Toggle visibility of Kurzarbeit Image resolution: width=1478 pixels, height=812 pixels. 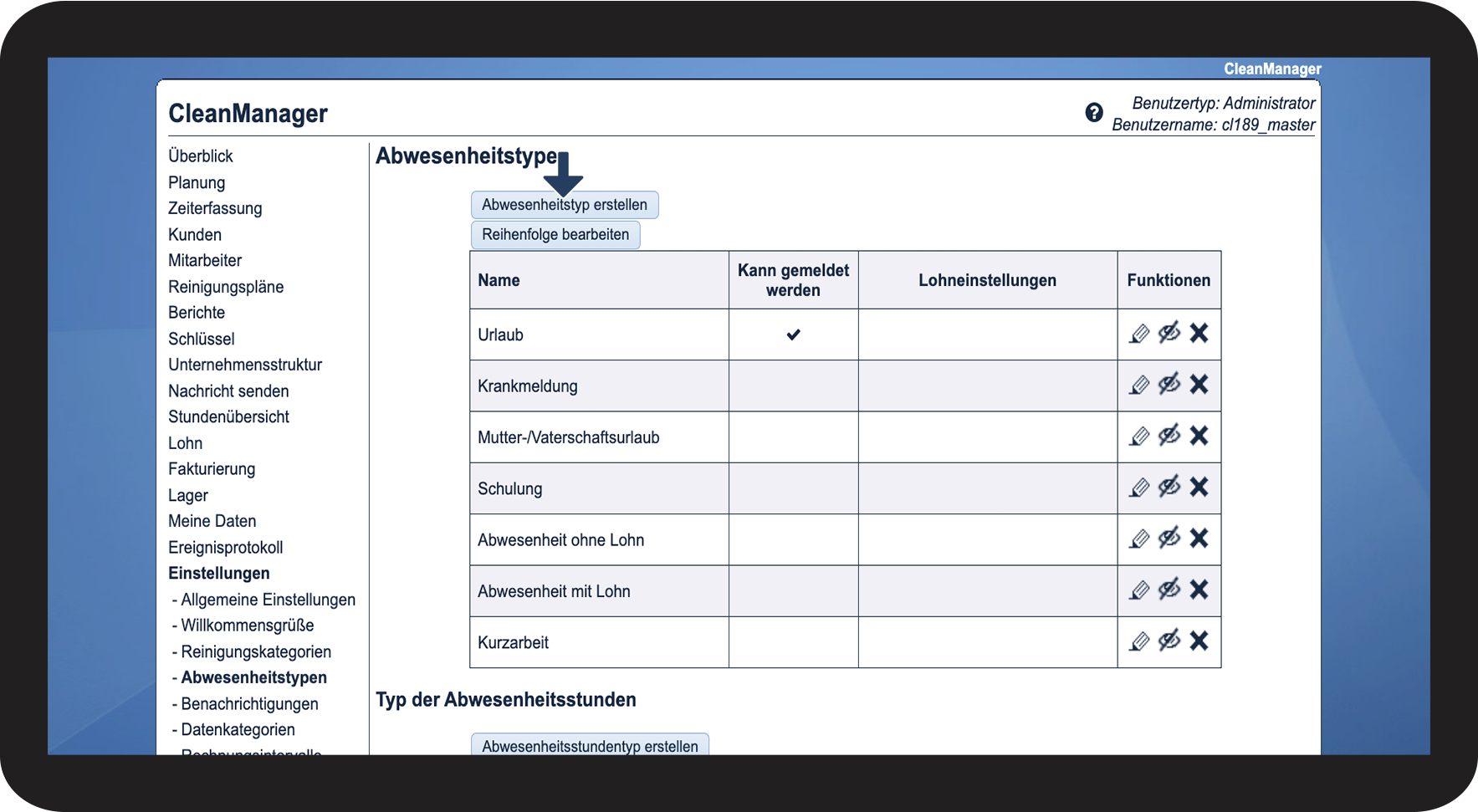click(1169, 640)
